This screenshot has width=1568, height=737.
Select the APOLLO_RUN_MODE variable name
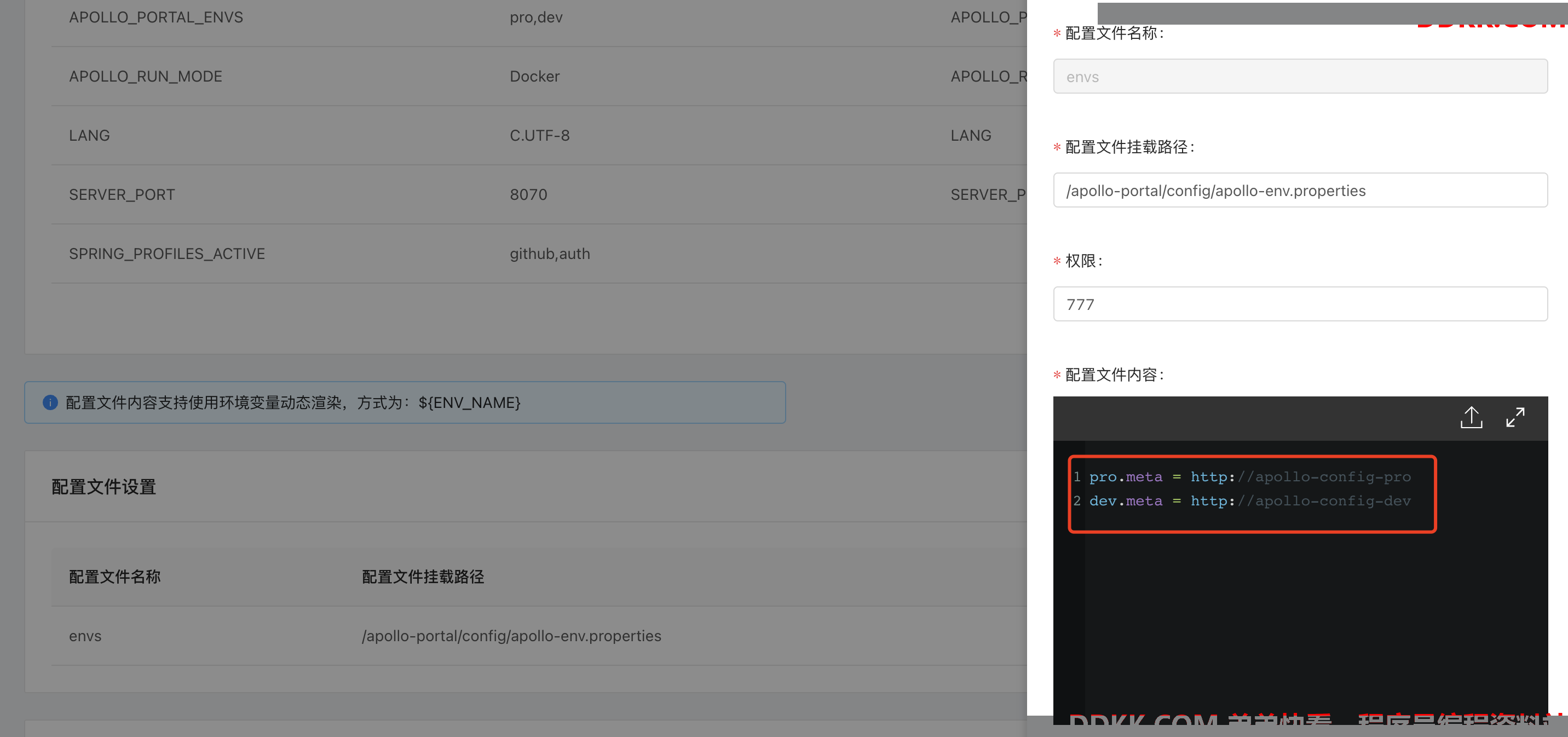(146, 76)
